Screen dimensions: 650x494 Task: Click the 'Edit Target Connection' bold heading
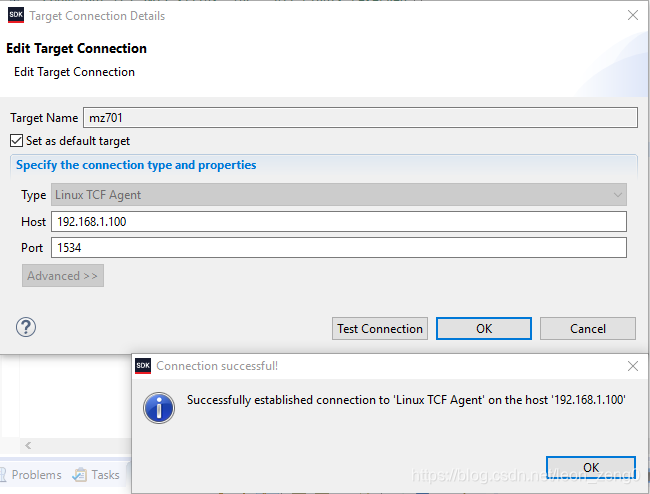coord(76,48)
